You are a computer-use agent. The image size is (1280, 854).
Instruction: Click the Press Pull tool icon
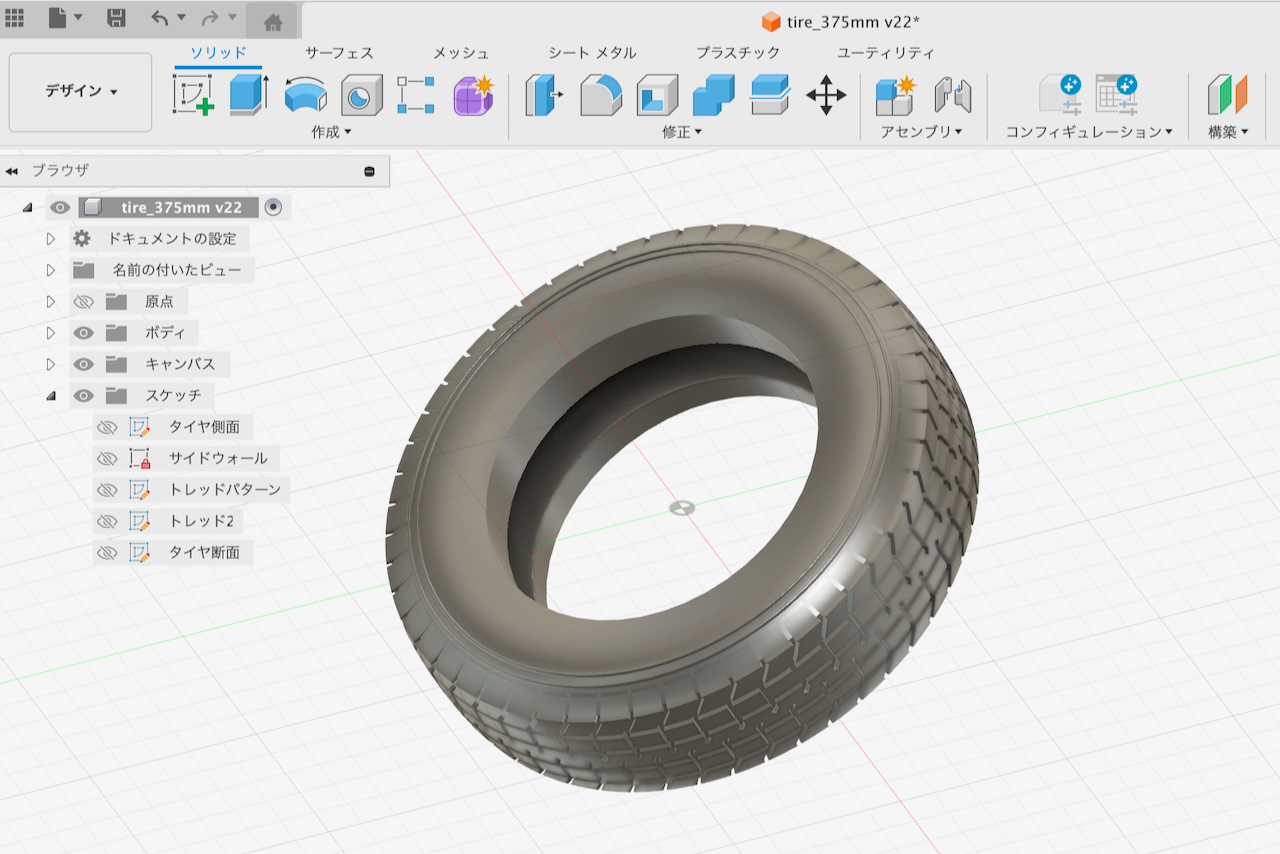544,95
